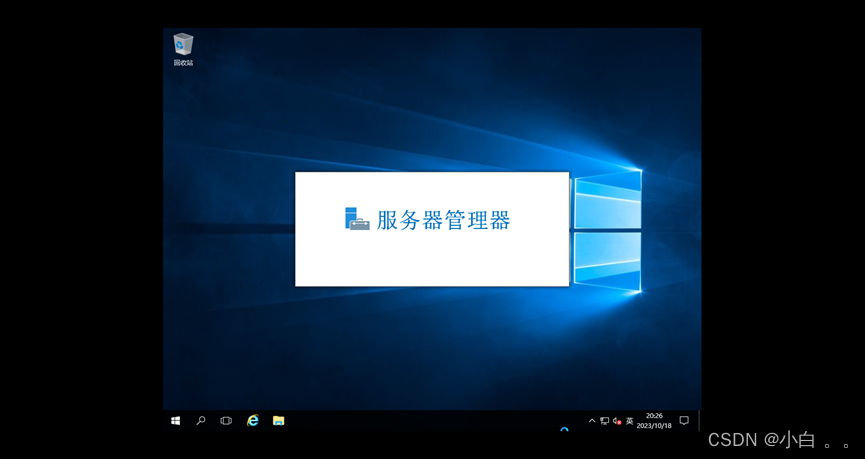
Task: Open the Action Center notifications icon
Action: [x=684, y=421]
